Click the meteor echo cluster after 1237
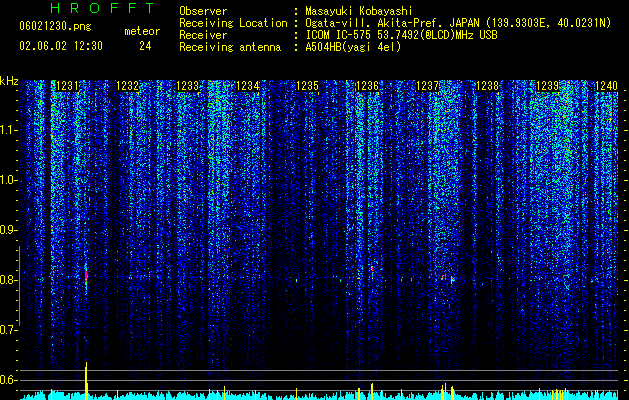 (x=448, y=278)
